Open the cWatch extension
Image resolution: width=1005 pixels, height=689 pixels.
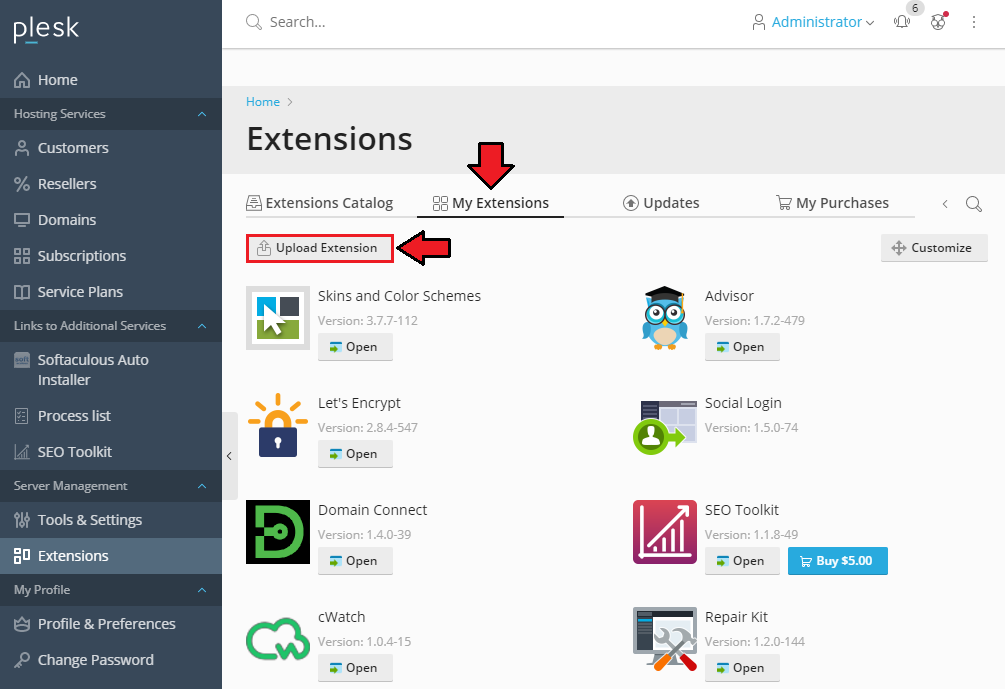(x=355, y=668)
